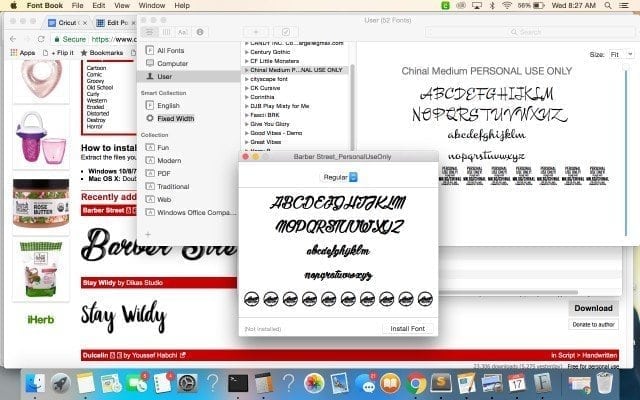Expand the Corinthia font family
640x400 pixels.
pyautogui.click(x=247, y=97)
